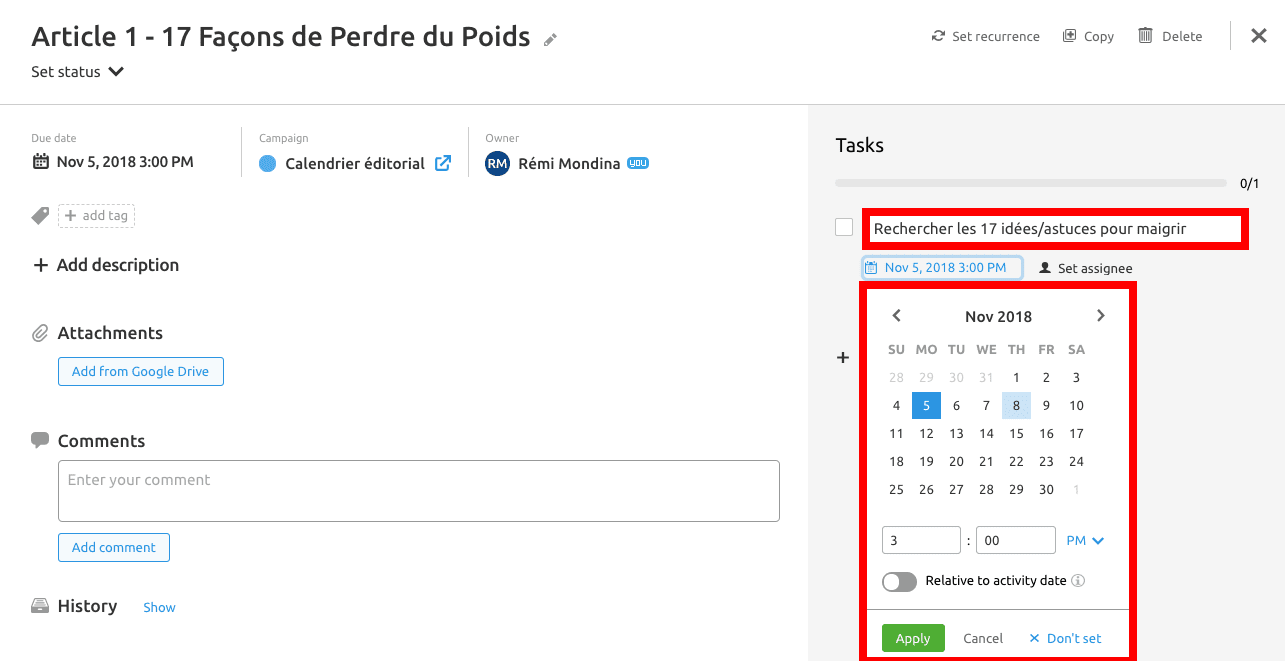
Task: Click the add new task plus icon
Action: 843,357
